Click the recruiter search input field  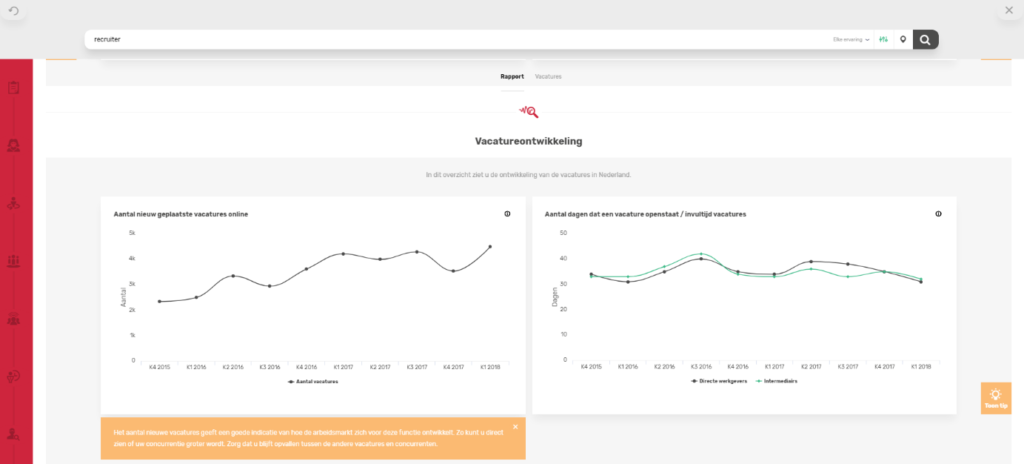tap(457, 39)
